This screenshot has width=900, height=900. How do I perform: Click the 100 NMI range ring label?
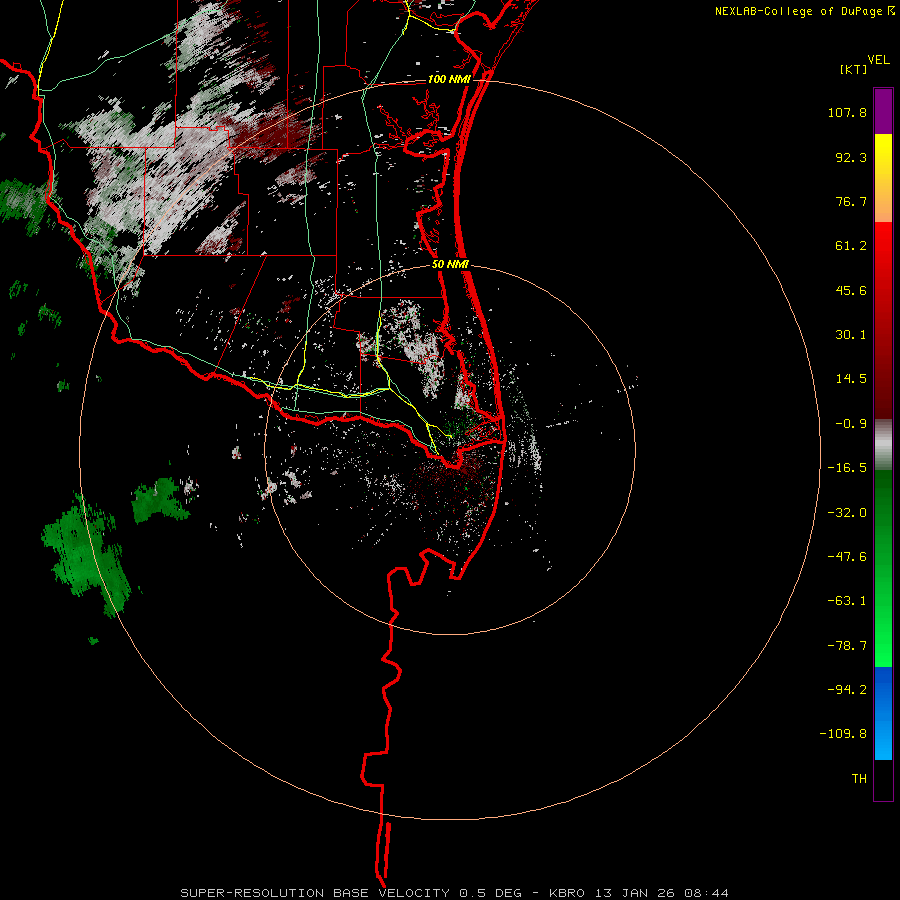click(x=449, y=79)
